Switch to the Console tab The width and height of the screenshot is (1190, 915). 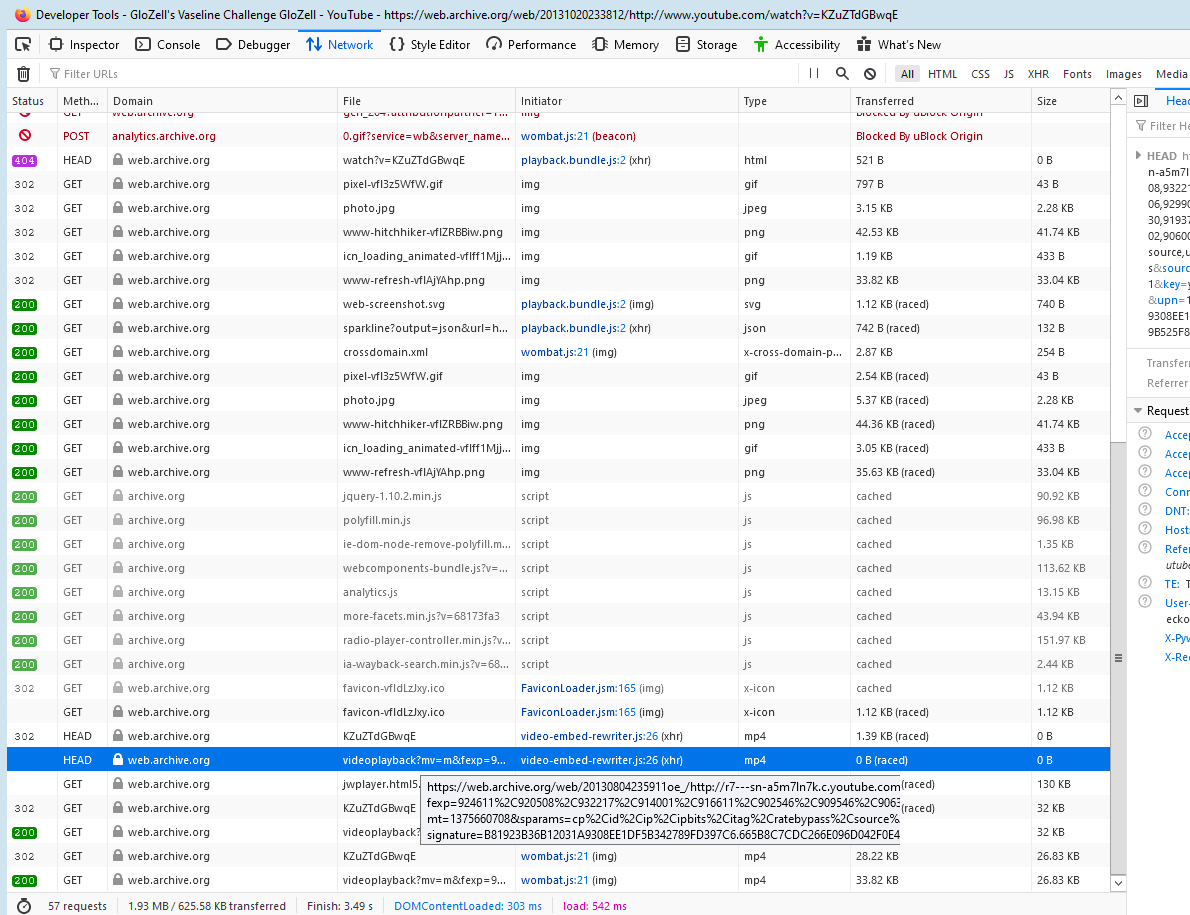pos(167,44)
